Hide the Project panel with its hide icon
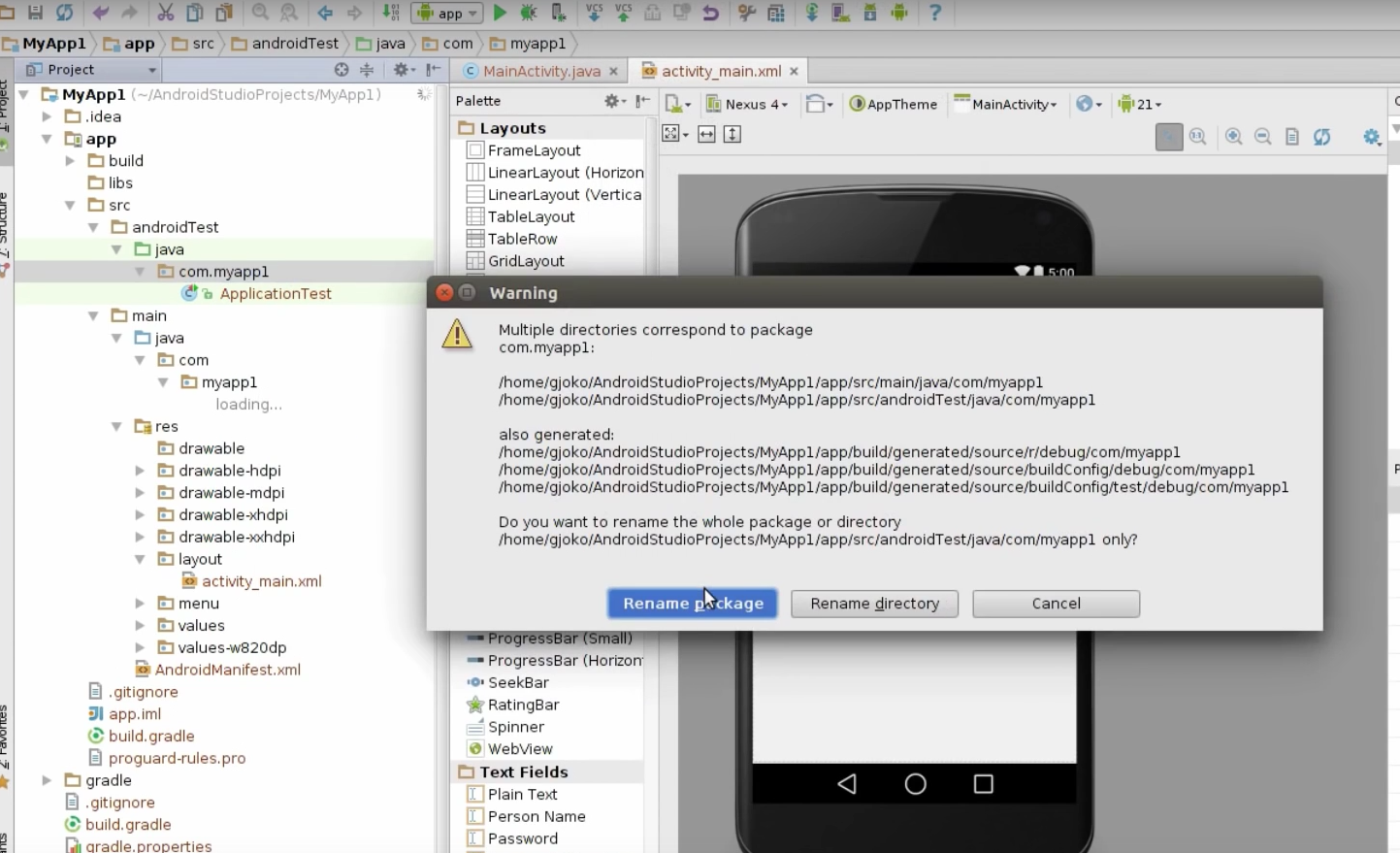The height and width of the screenshot is (853, 1400). (x=433, y=70)
